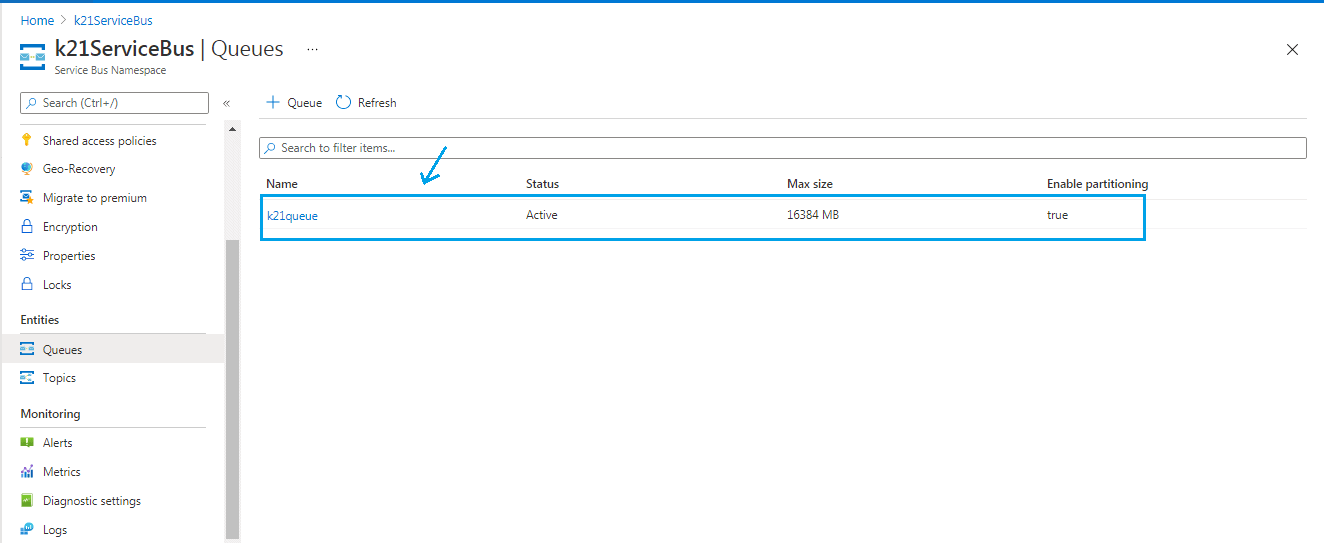Go to Home breadcrumb link
The image size is (1324, 543).
point(37,20)
